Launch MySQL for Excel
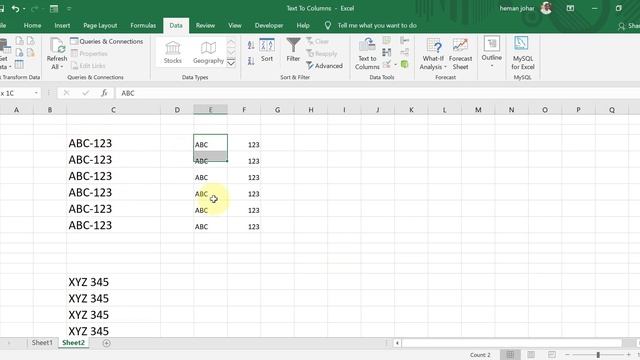The width and height of the screenshot is (640, 360). (522, 53)
